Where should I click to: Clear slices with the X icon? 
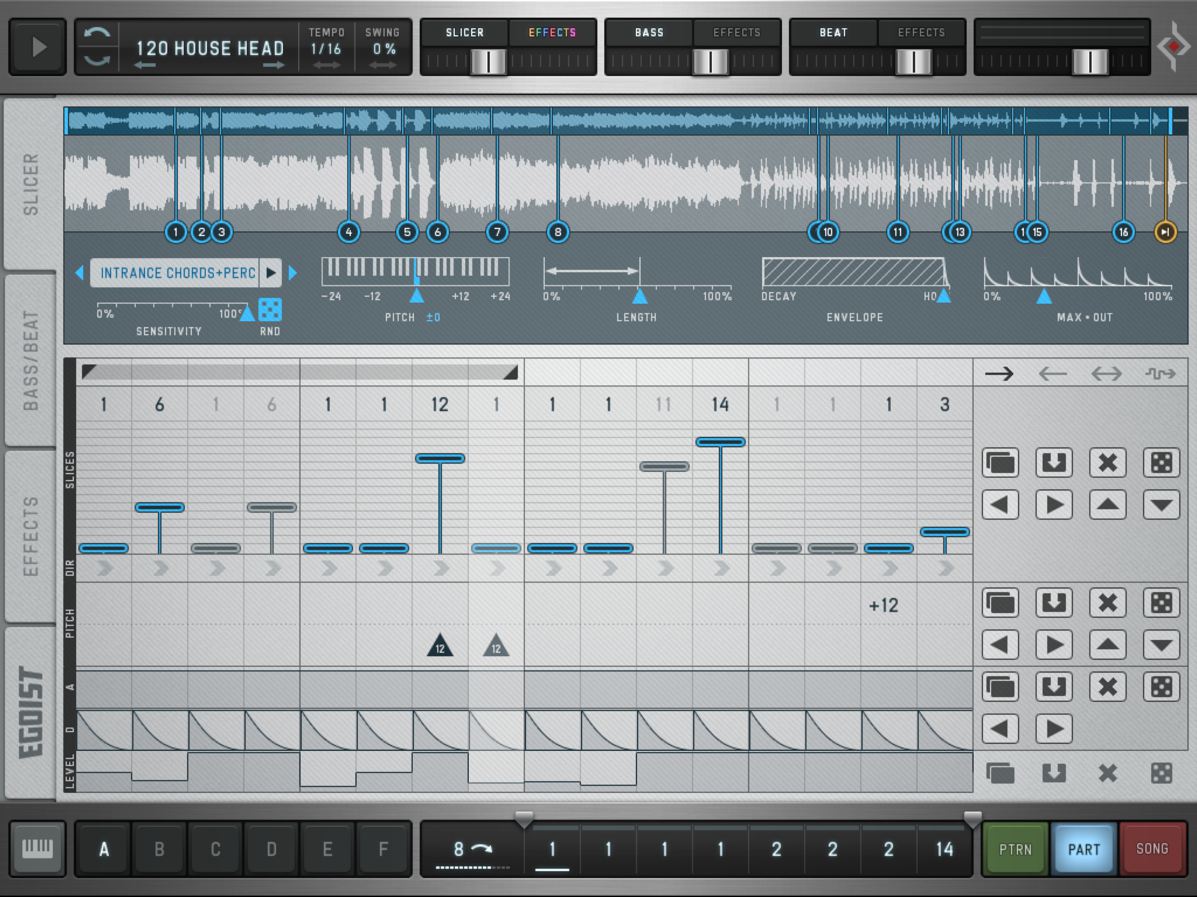coord(1107,462)
